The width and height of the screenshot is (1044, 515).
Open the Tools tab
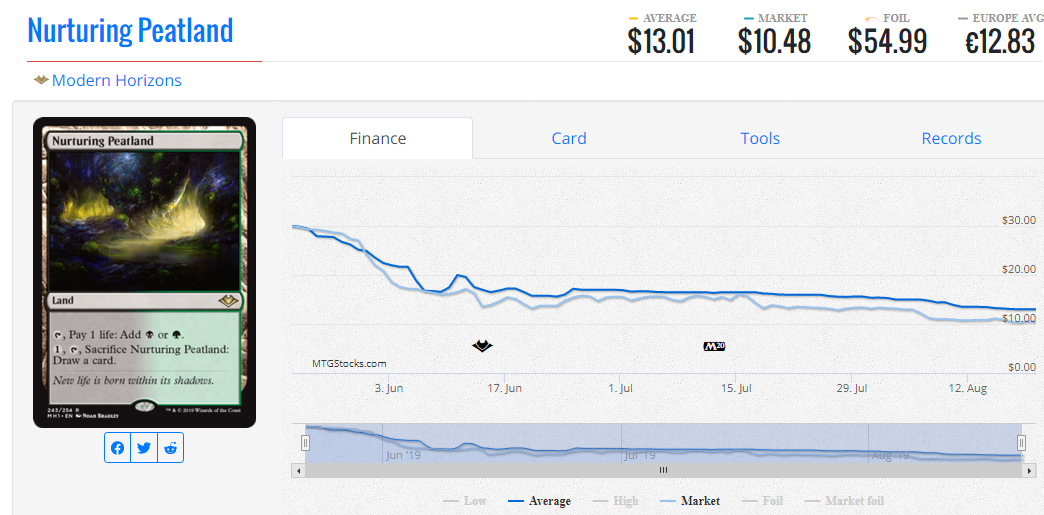pyautogui.click(x=760, y=139)
